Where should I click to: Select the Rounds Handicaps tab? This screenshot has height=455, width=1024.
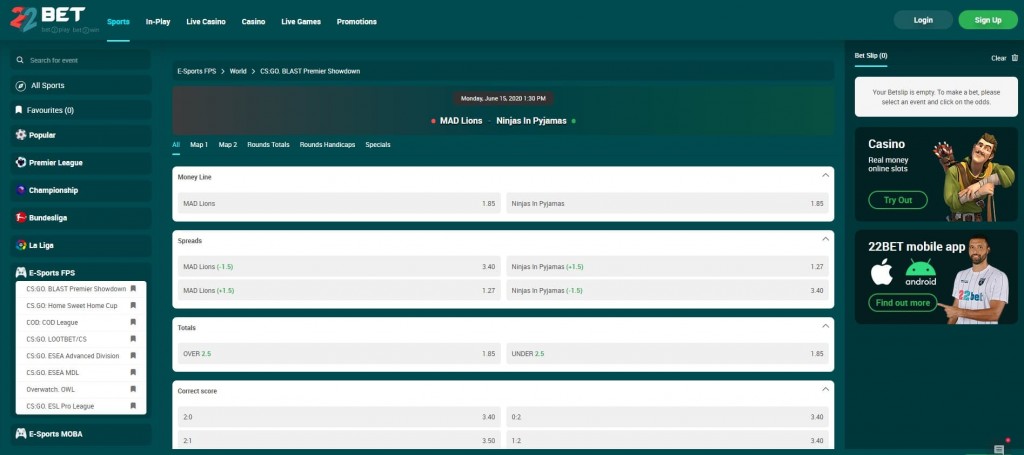coord(327,145)
